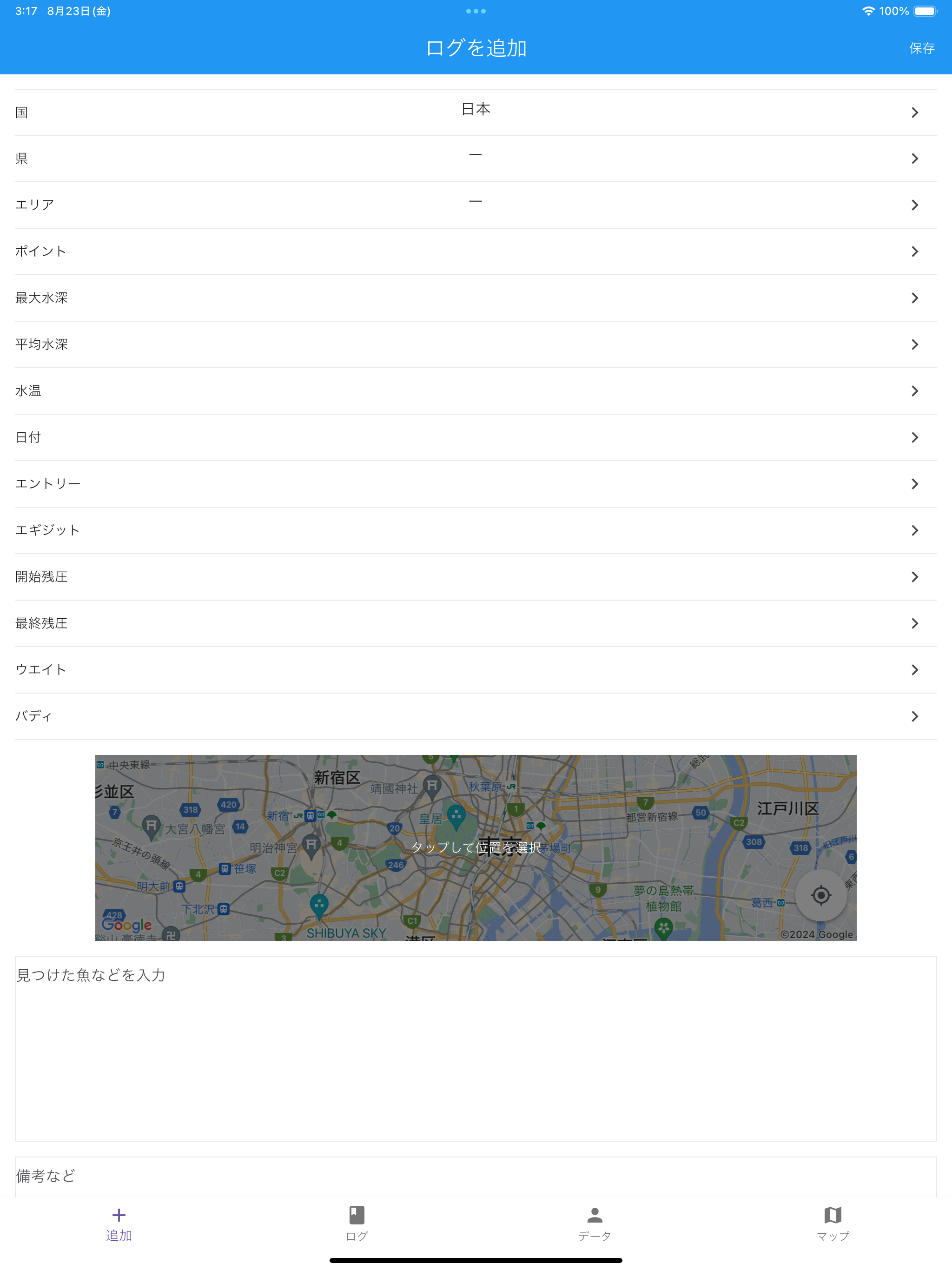Tap the battery status icon
Screen dimensions: 952x1270
tap(925, 11)
